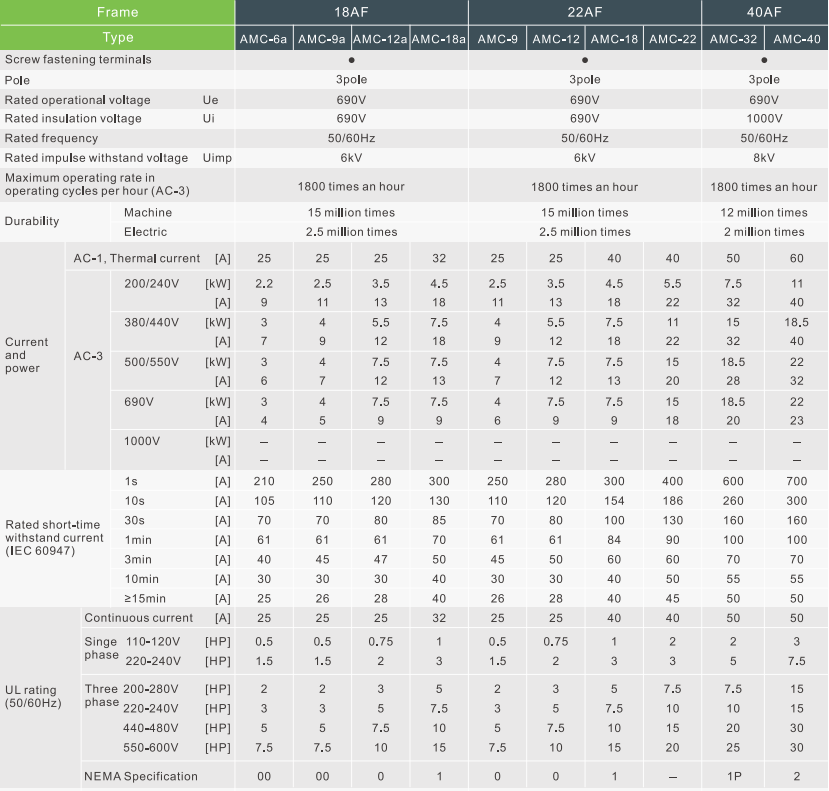The width and height of the screenshot is (829, 791).
Task: Click the AMC-40 type column header
Action: tap(797, 39)
